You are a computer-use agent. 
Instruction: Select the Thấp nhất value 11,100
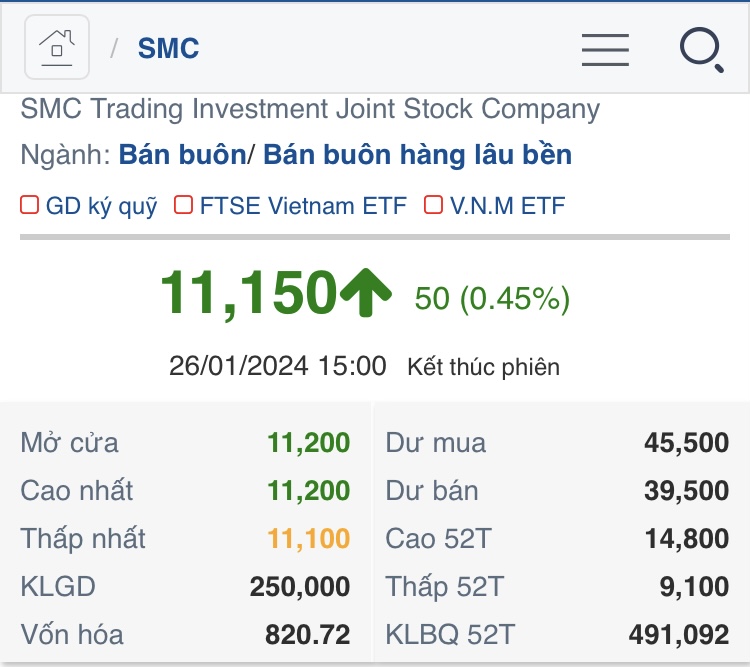click(308, 538)
